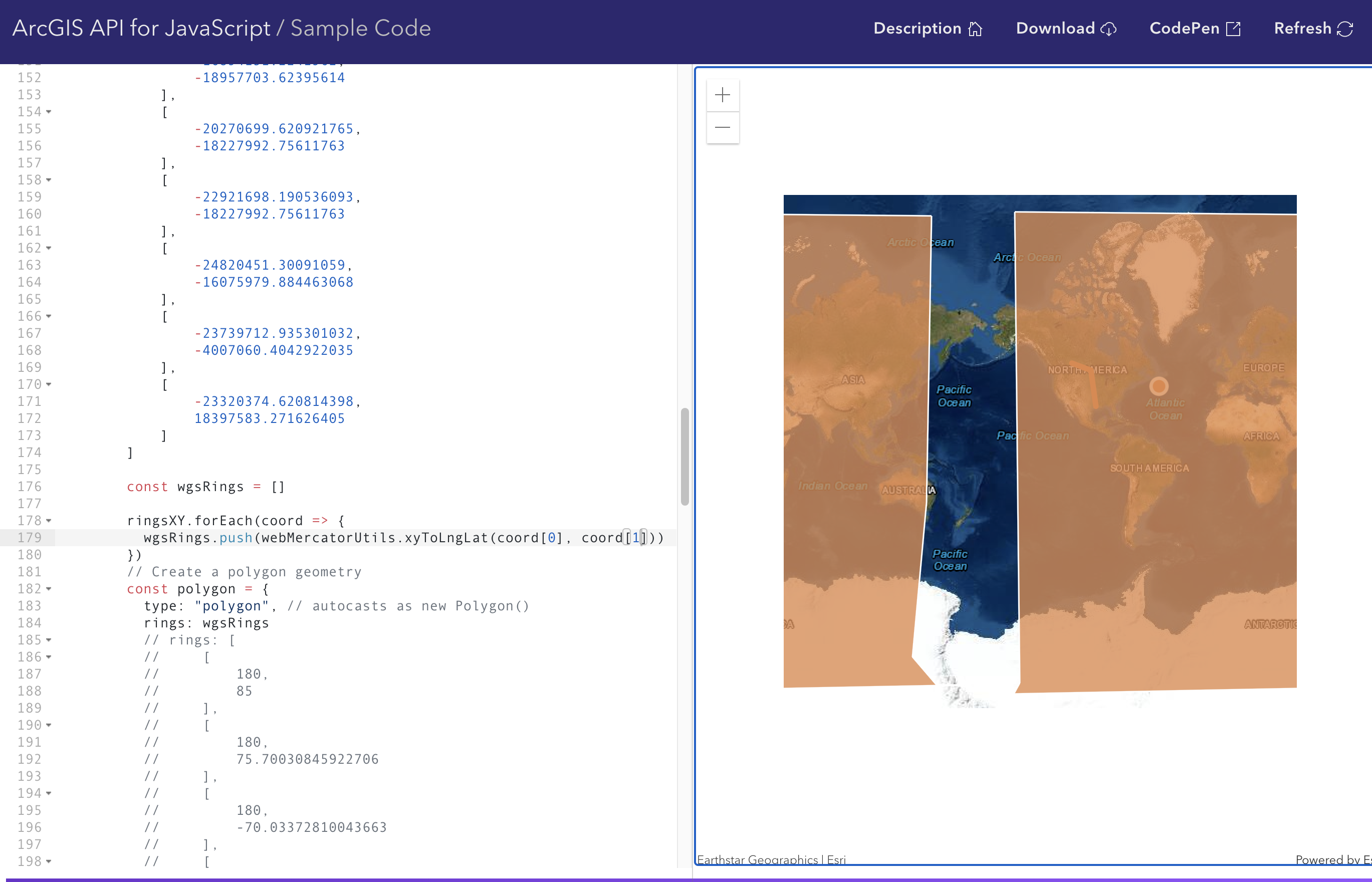The width and height of the screenshot is (1372, 882).
Task: Collapse the code fold at line 178
Action: tap(49, 521)
